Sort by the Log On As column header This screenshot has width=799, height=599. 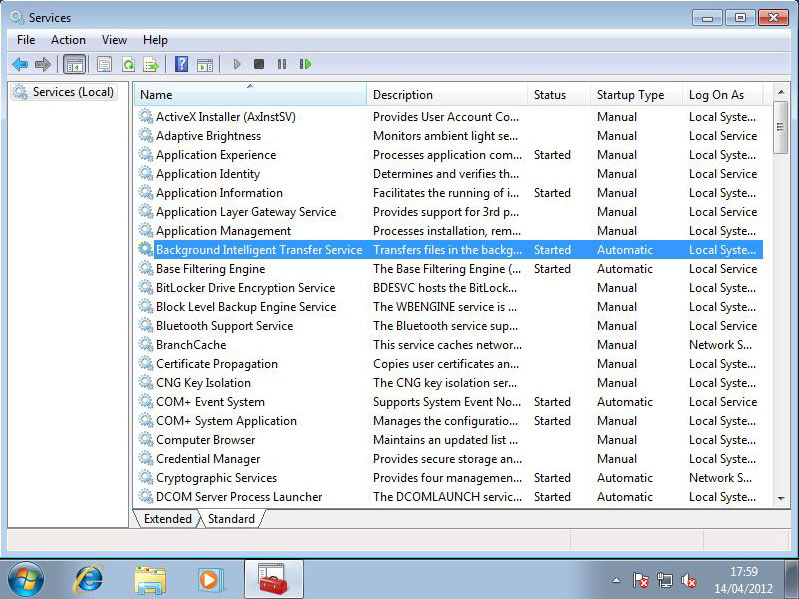pyautogui.click(x=723, y=95)
